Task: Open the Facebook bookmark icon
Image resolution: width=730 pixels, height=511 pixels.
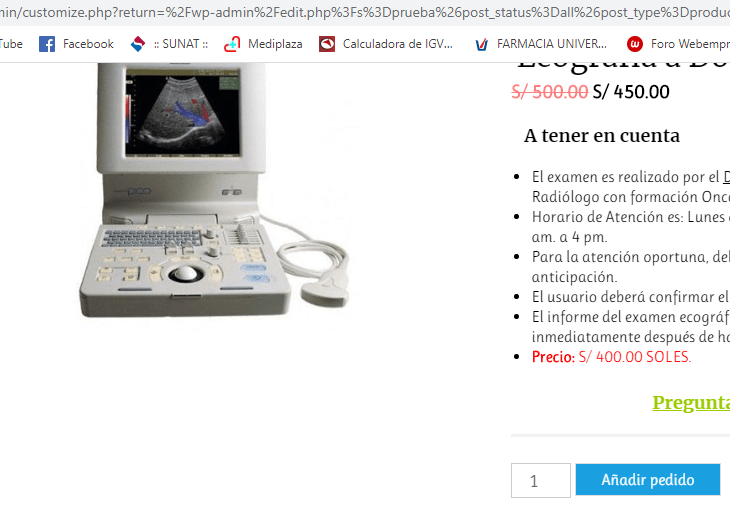Action: click(x=47, y=44)
